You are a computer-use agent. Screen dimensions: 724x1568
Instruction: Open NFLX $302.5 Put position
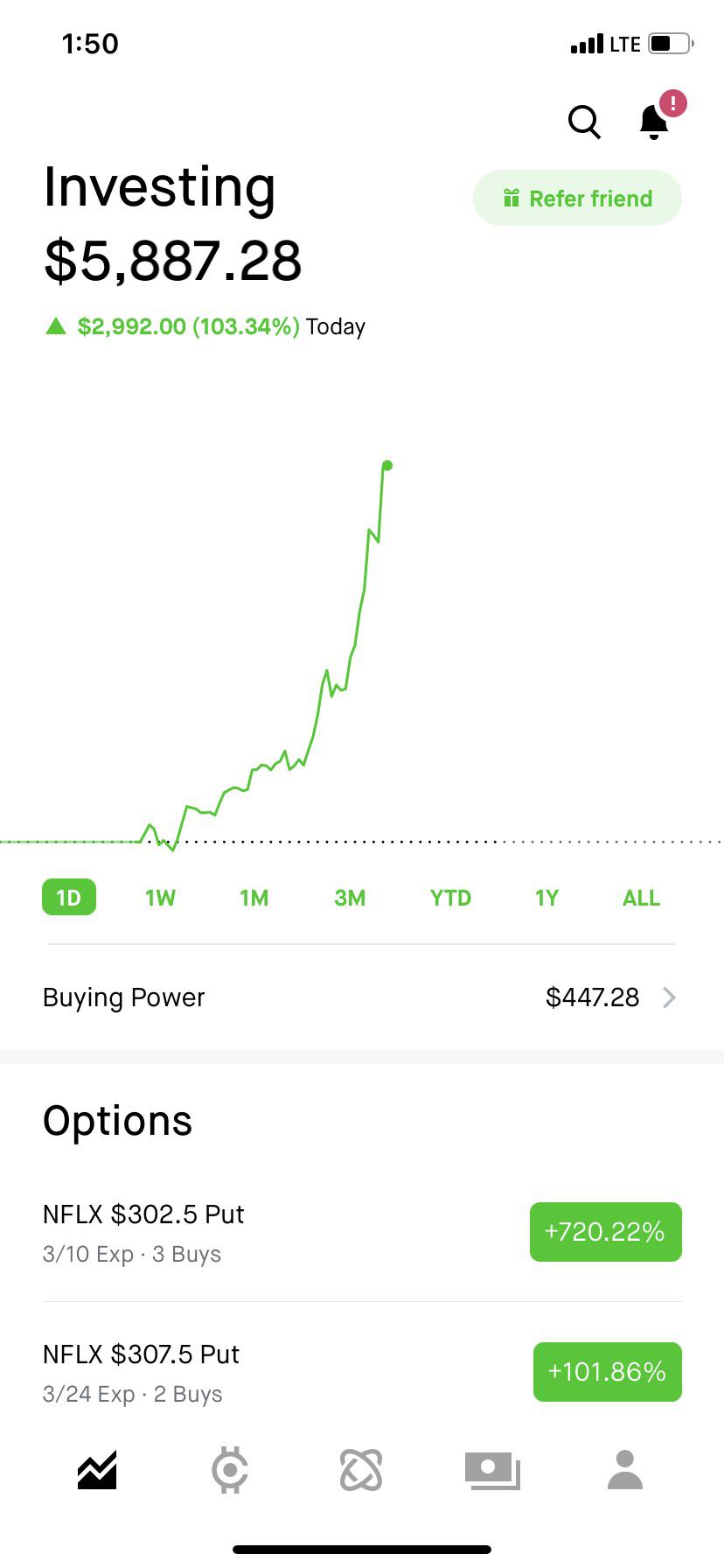coord(144,1232)
